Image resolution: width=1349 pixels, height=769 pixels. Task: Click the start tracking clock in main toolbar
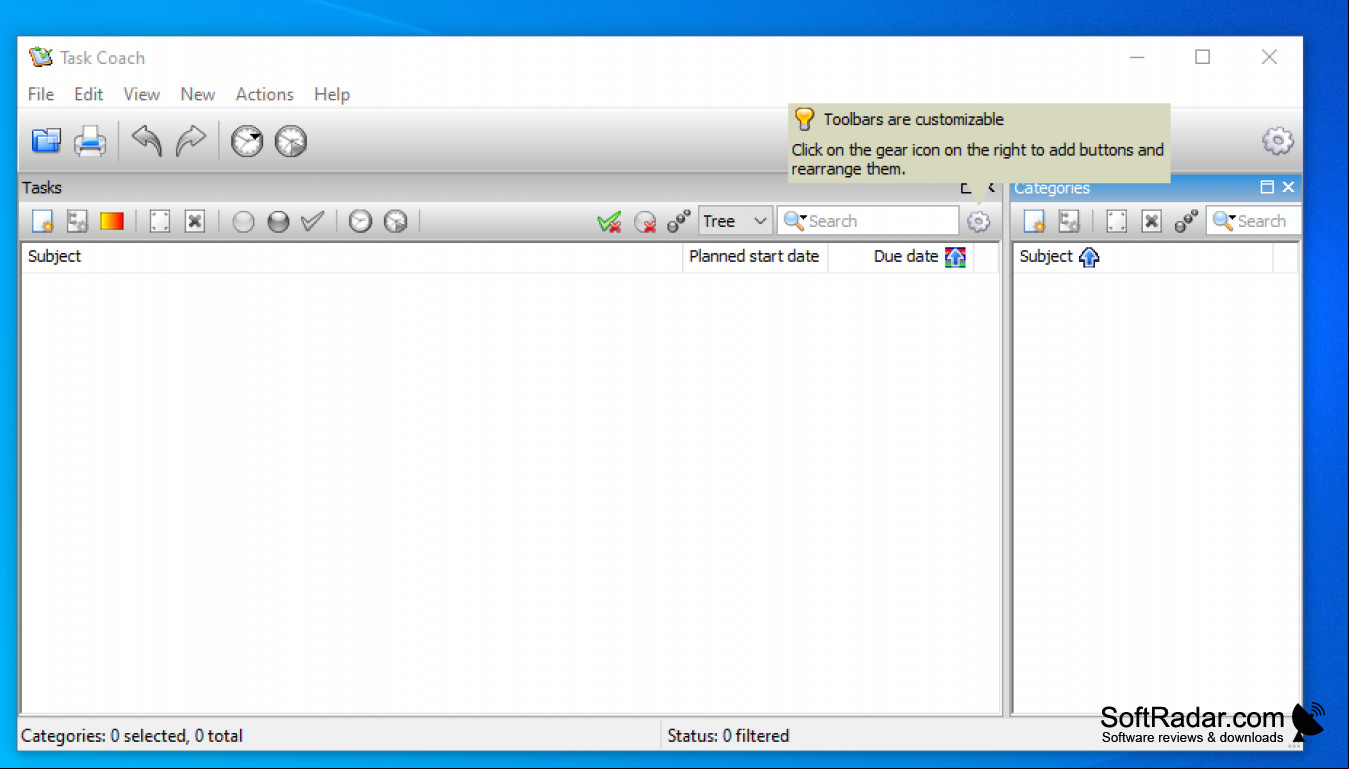click(247, 141)
